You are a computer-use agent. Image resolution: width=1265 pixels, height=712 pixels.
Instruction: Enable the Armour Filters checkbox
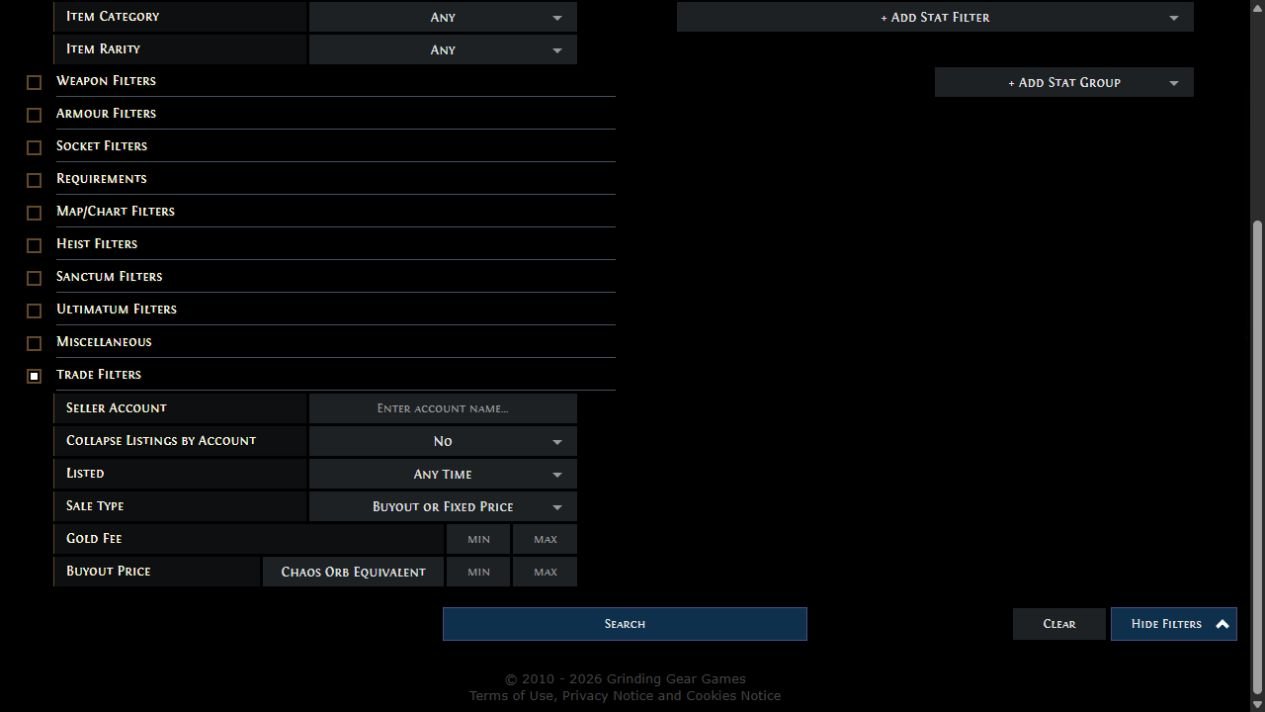(34, 115)
